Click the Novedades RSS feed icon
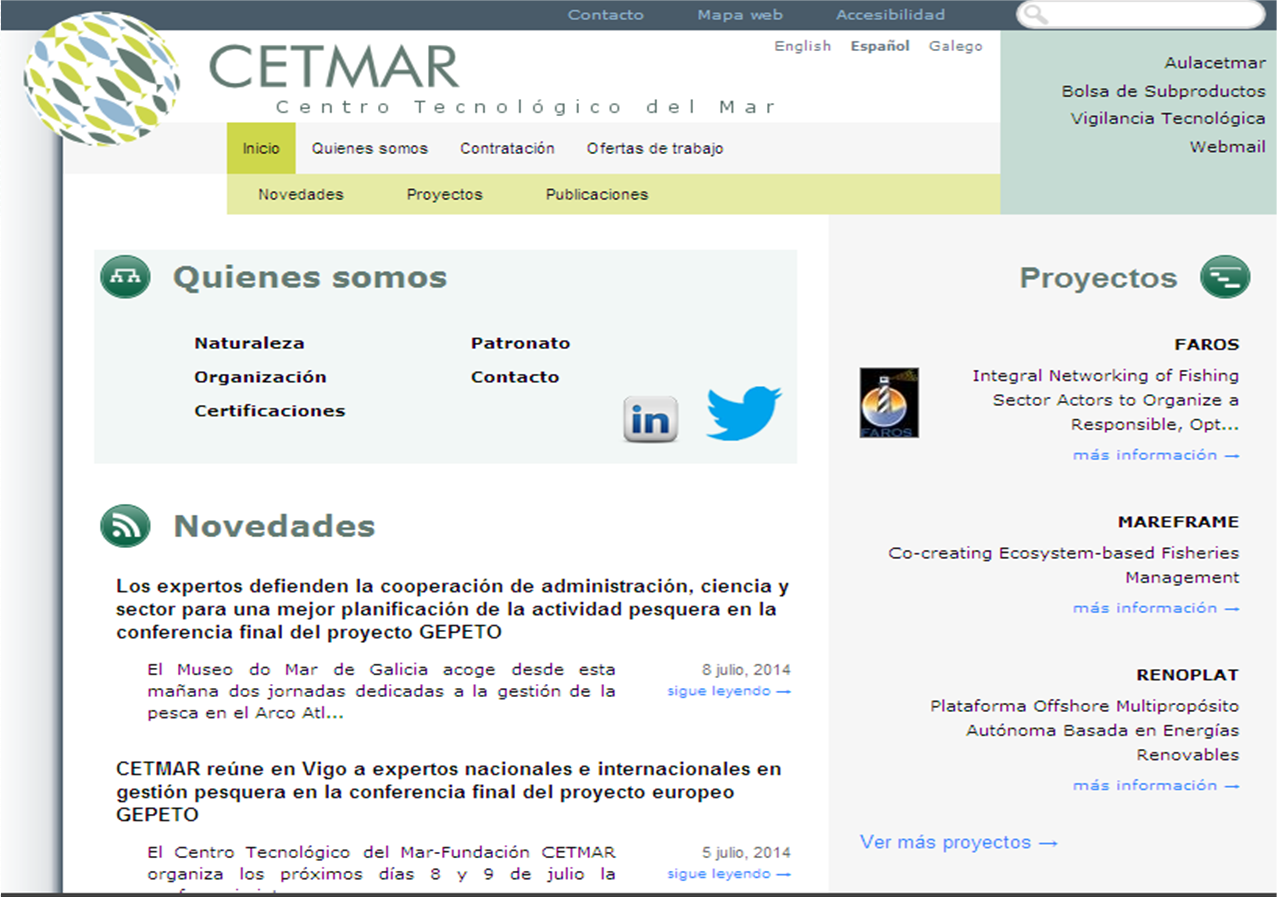The width and height of the screenshot is (1277, 897). tap(125, 526)
